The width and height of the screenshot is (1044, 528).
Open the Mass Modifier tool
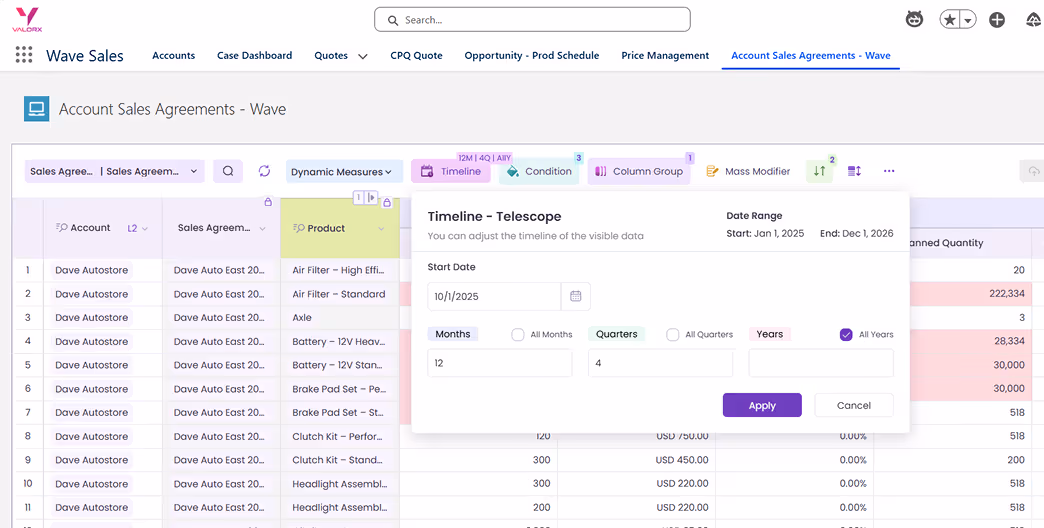click(x=748, y=171)
